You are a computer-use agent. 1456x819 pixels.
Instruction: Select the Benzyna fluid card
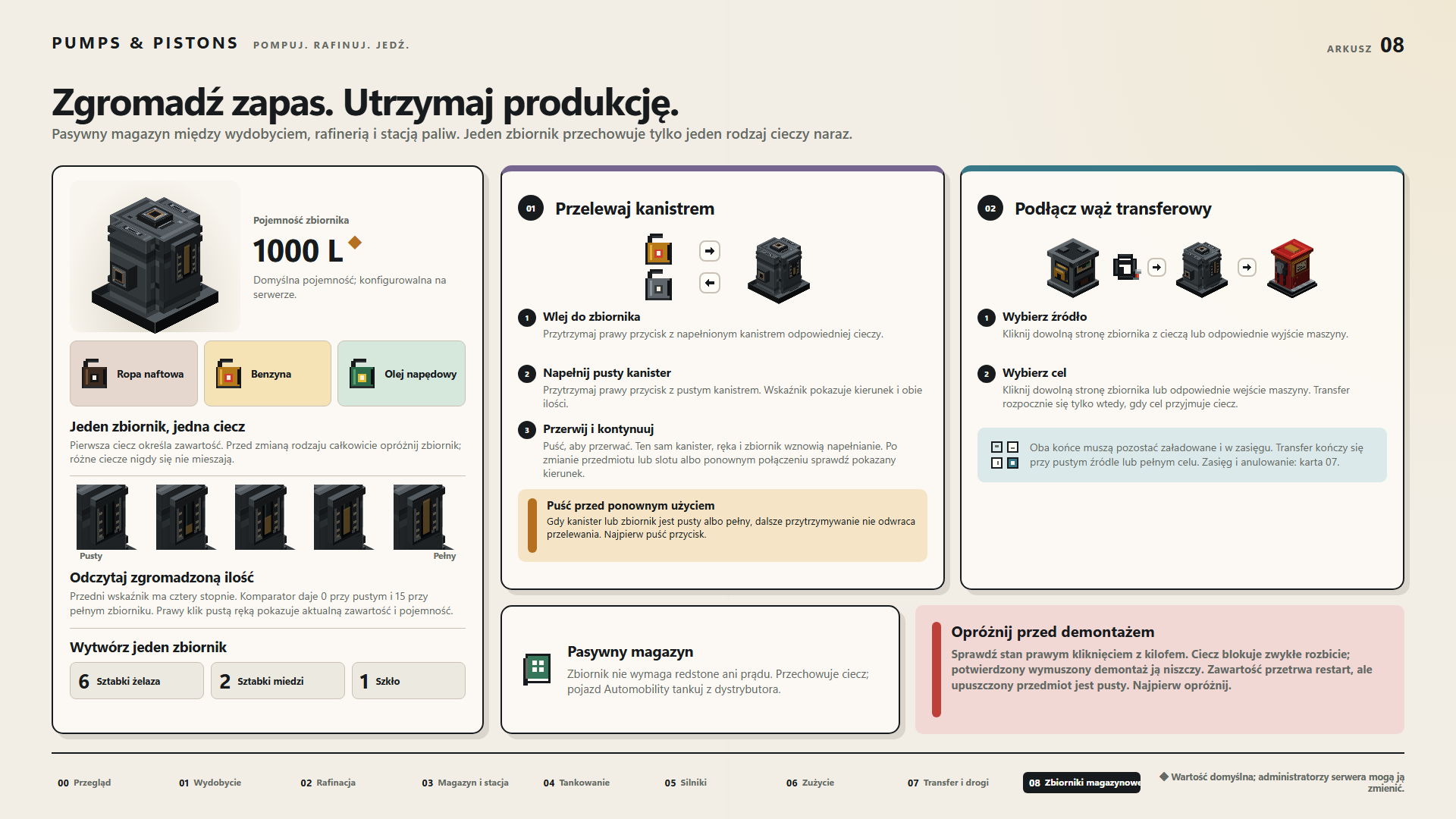pyautogui.click(x=268, y=374)
